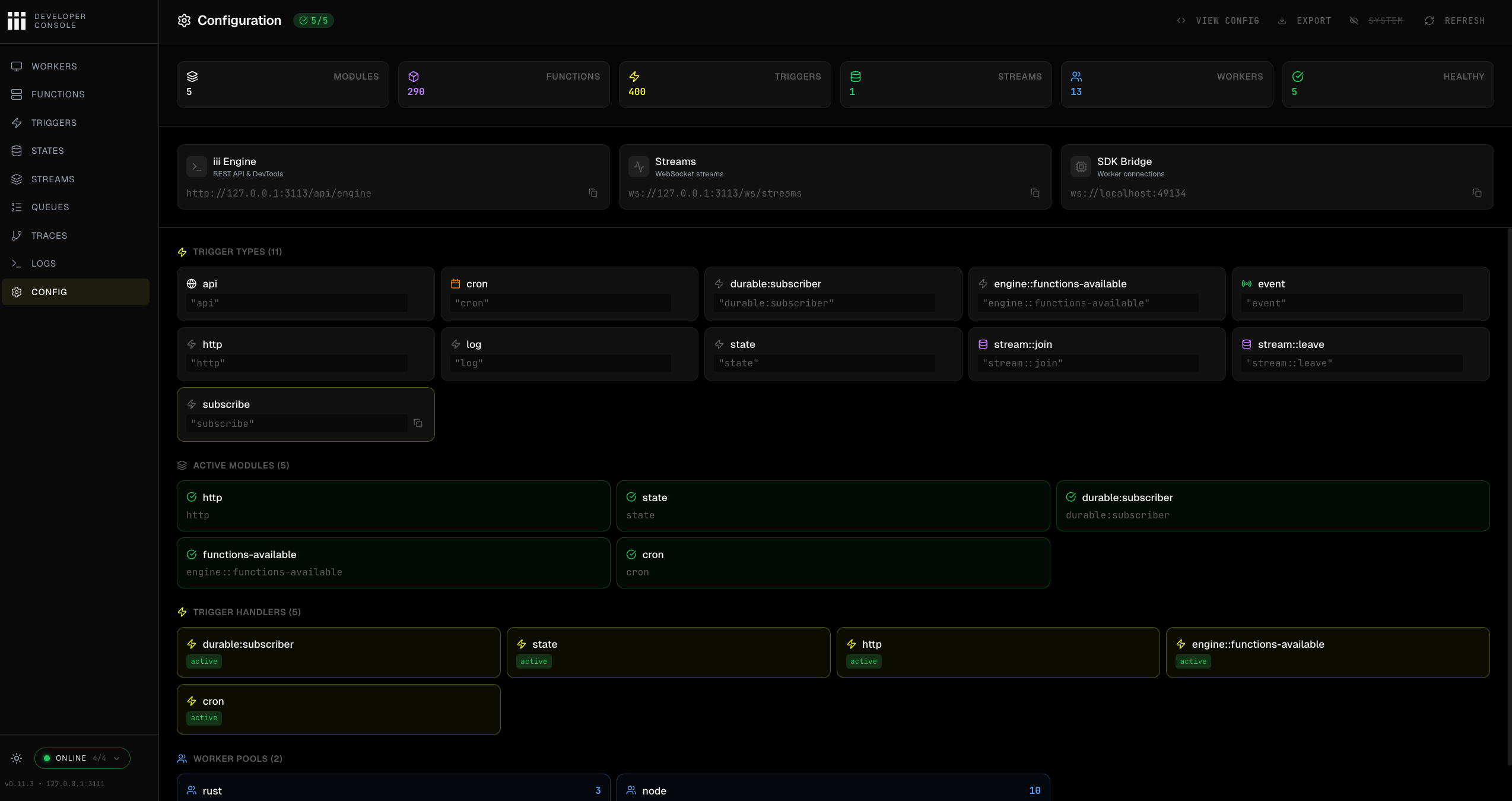Screen dimensions: 1512x801
Task: Click the stream::leave database icon
Action: (1247, 344)
